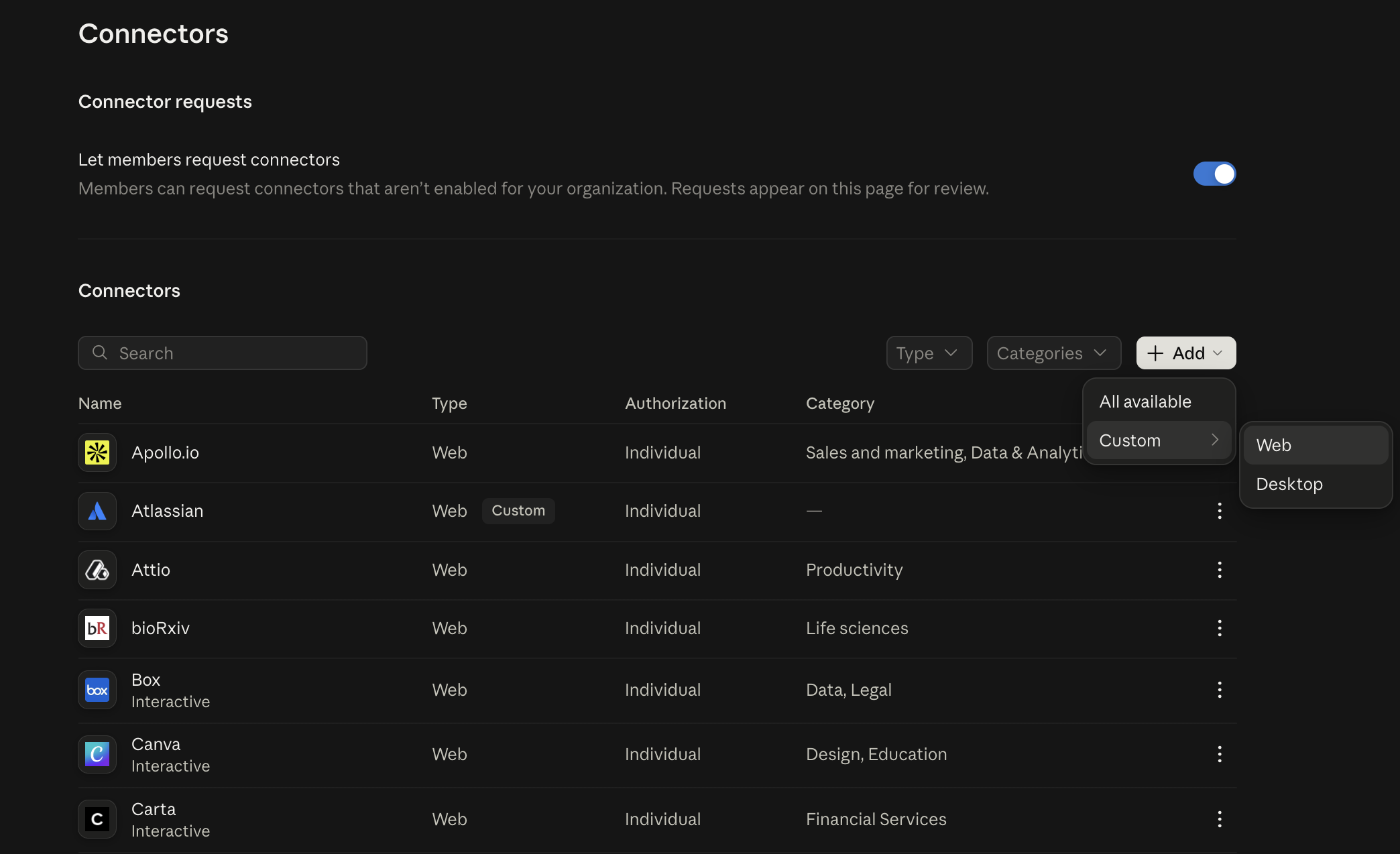Viewport: 1400px width, 854px height.
Task: Disable Let members request connectors toggle
Action: 1214,174
